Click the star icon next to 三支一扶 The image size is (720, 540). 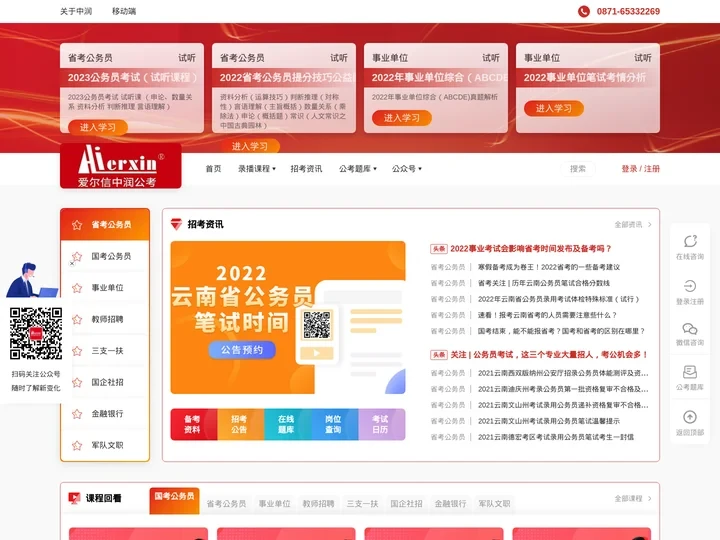click(77, 351)
